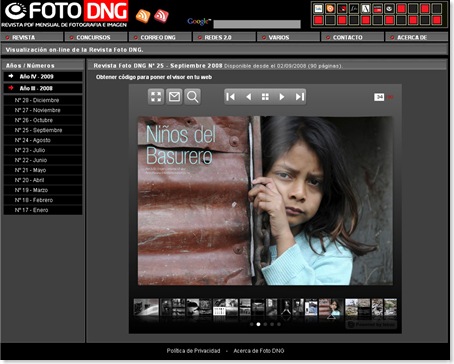Click the Niños del Basurero magazine page
The width and height of the screenshot is (454, 364).
[265, 201]
